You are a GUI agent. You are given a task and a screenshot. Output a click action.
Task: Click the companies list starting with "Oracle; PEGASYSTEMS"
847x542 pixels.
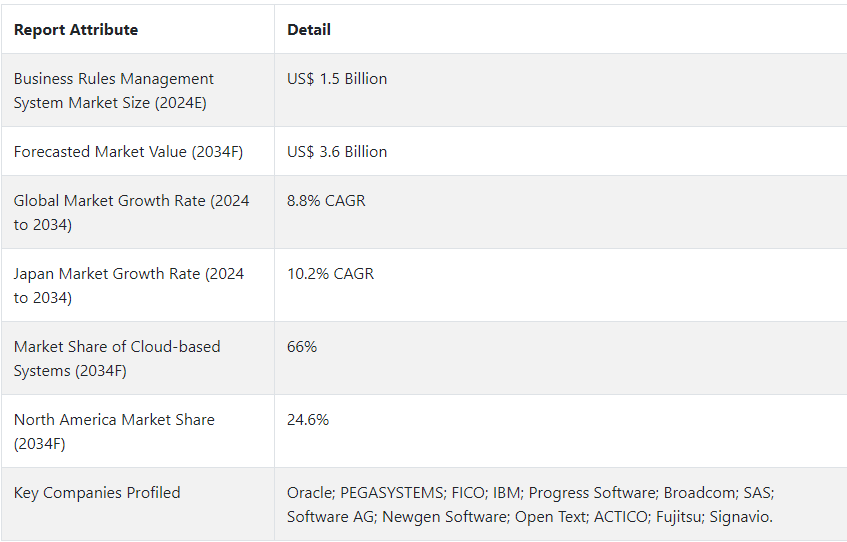pos(530,505)
